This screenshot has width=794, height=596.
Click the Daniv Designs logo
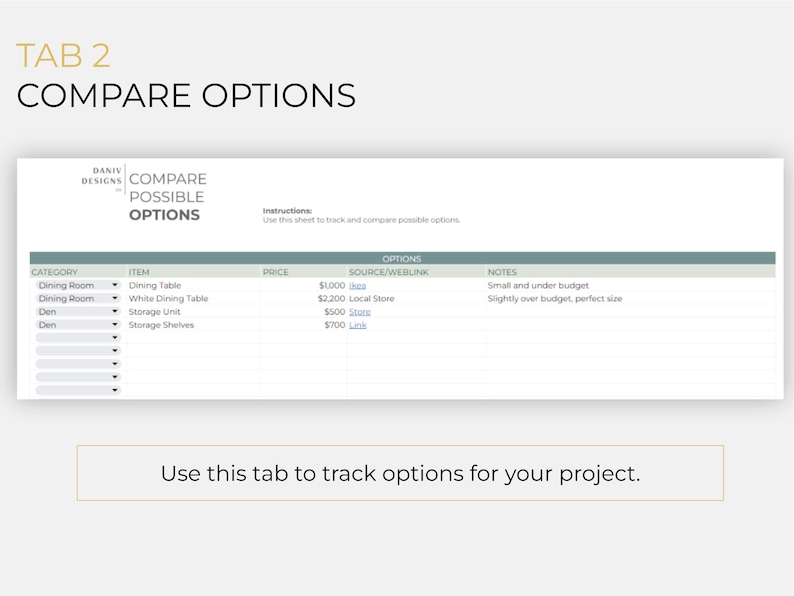tap(102, 177)
